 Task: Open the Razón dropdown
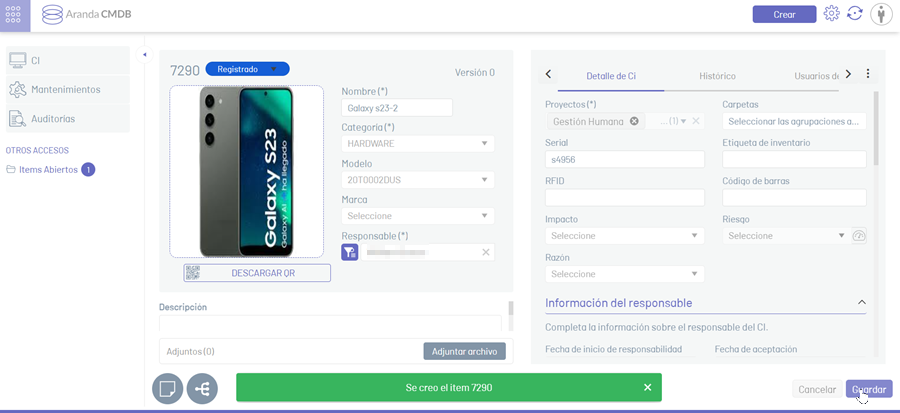pos(624,274)
